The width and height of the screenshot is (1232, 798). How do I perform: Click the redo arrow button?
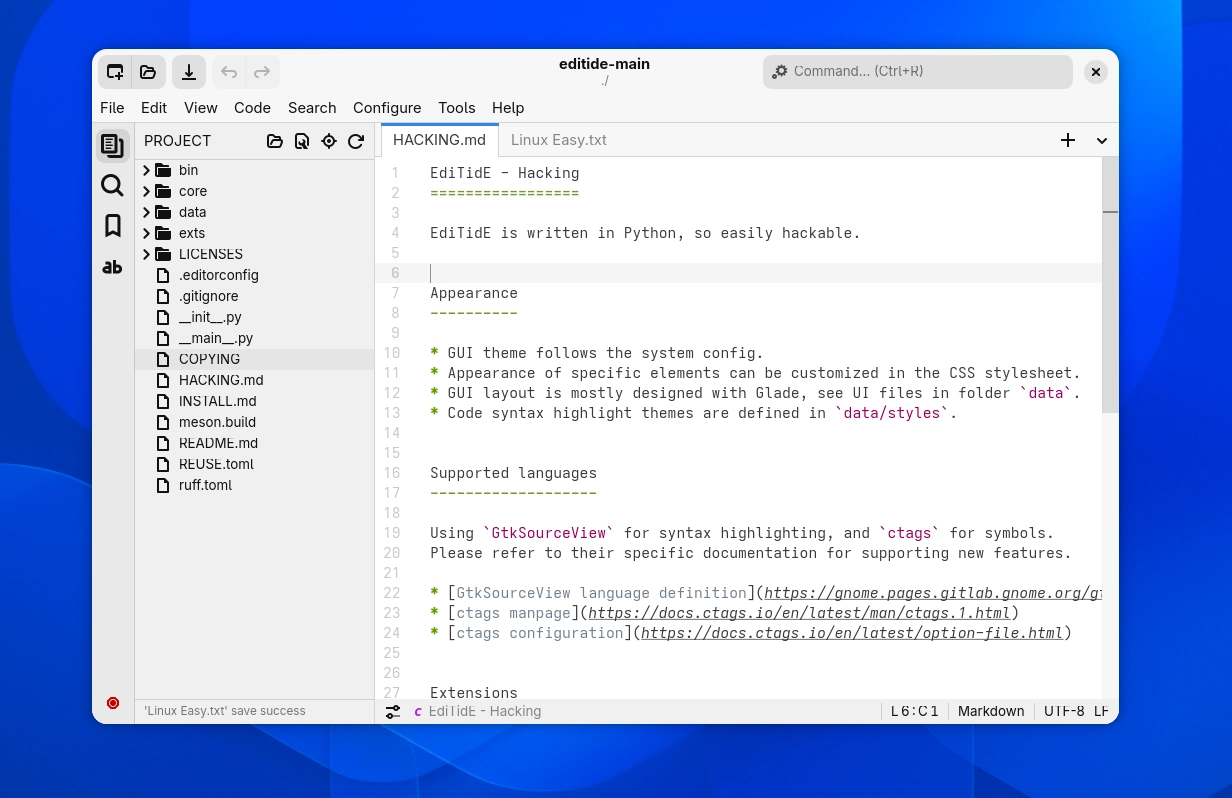click(x=262, y=72)
